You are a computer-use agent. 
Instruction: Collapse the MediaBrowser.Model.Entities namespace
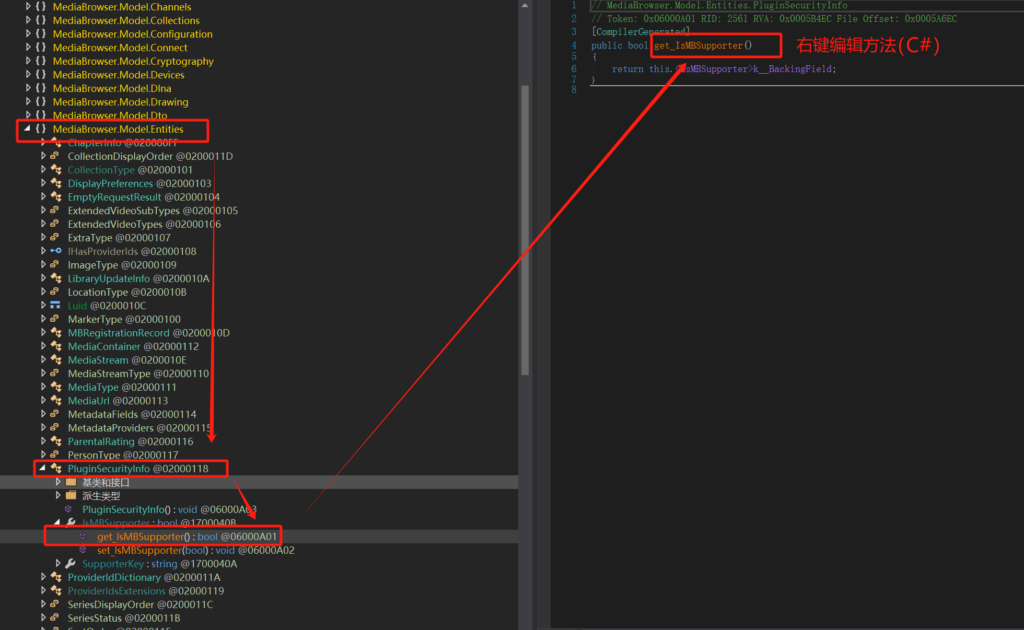[x=27, y=129]
